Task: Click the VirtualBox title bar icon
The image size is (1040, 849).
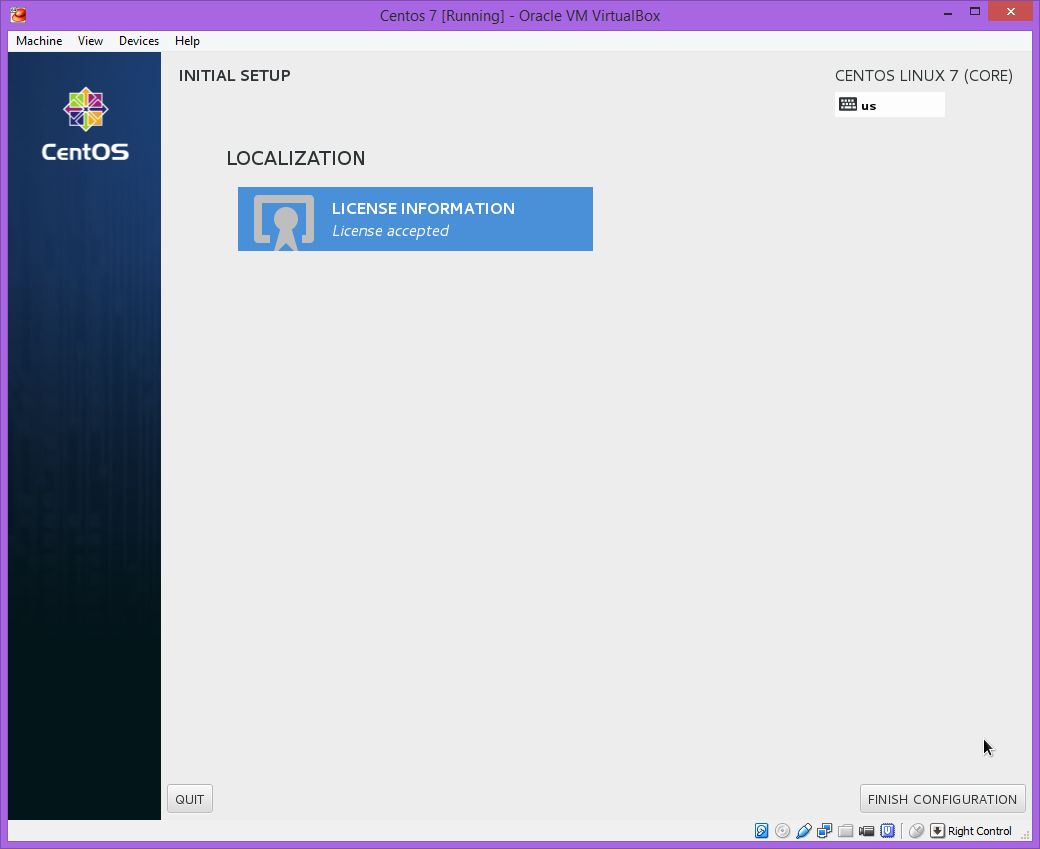Action: pyautogui.click(x=19, y=15)
